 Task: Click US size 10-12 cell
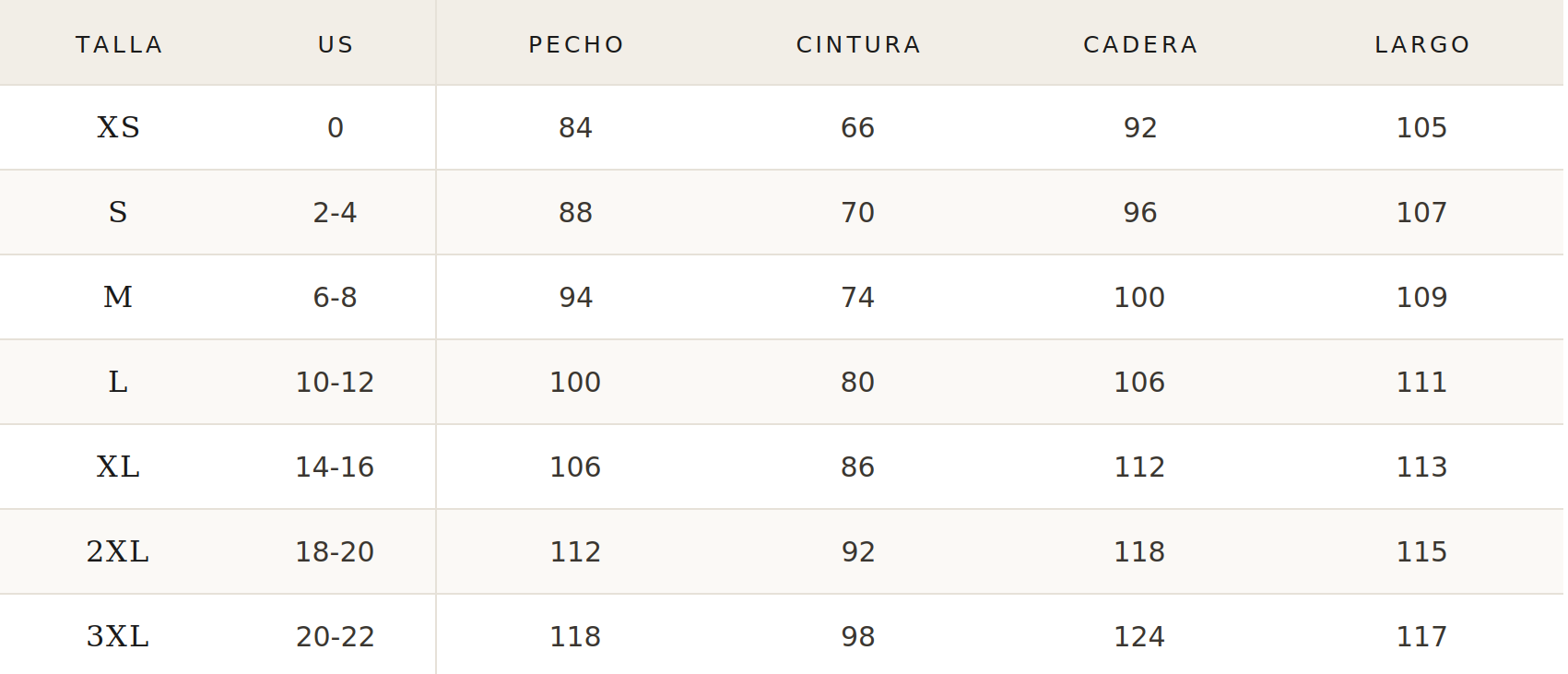click(x=335, y=382)
